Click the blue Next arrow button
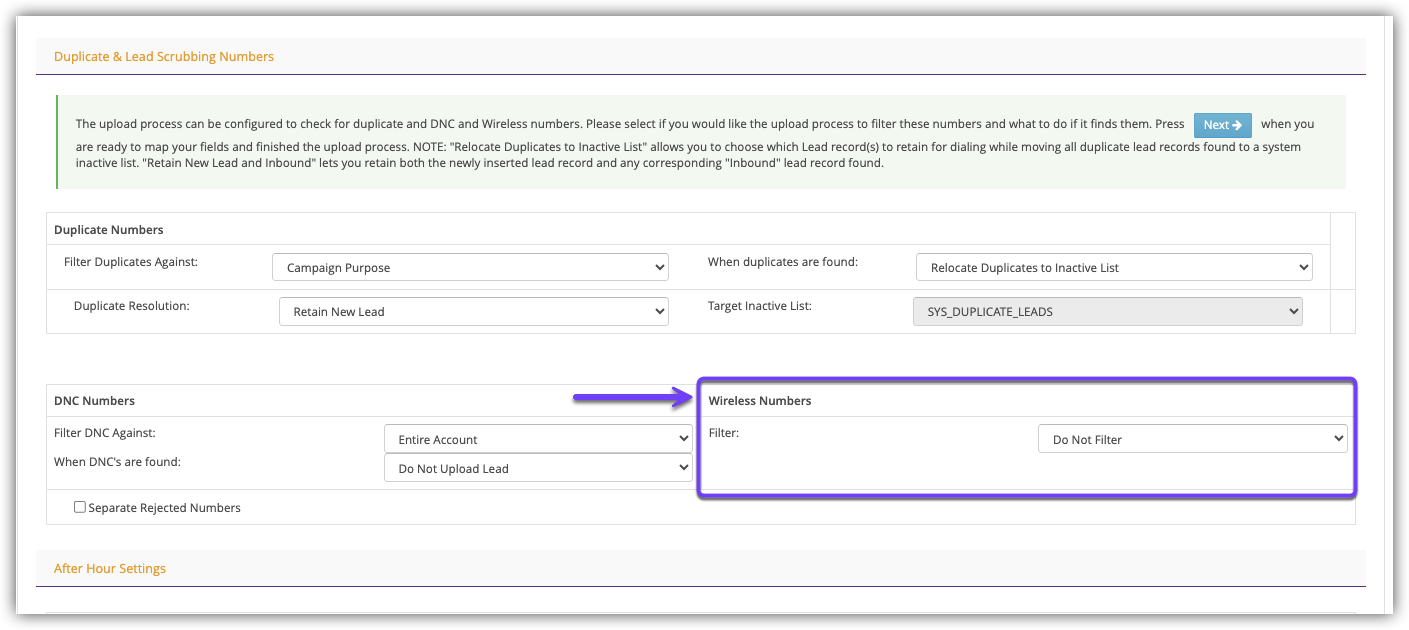 click(x=1222, y=125)
